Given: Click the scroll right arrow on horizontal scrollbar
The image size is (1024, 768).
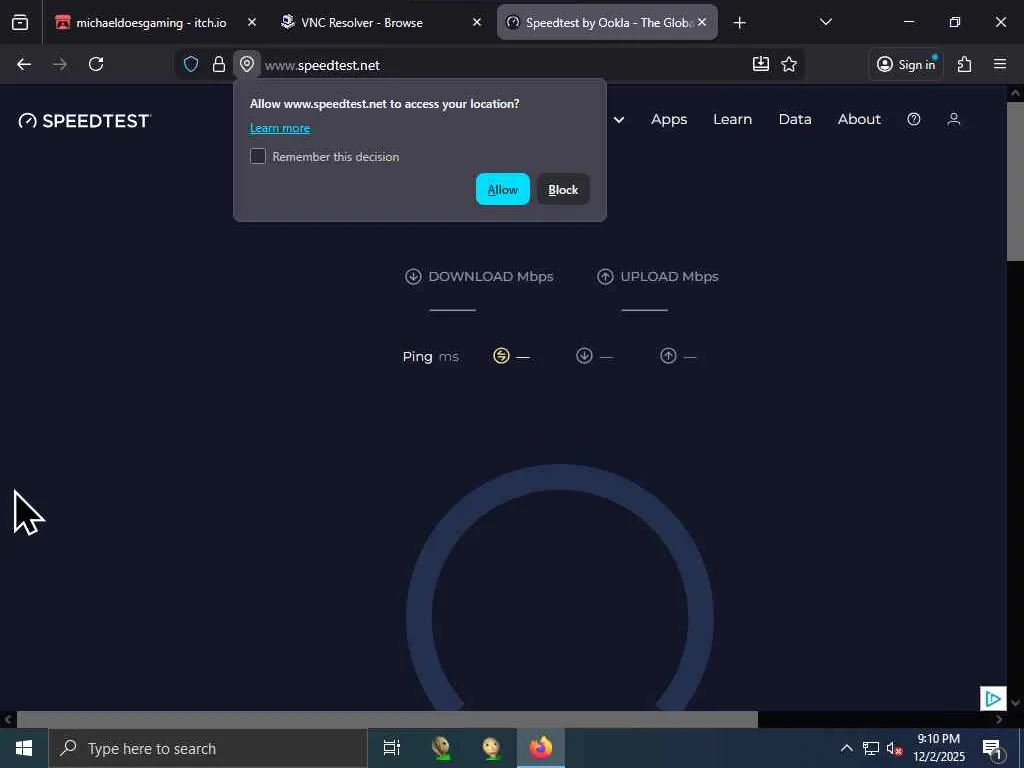Looking at the screenshot, I should [999, 720].
